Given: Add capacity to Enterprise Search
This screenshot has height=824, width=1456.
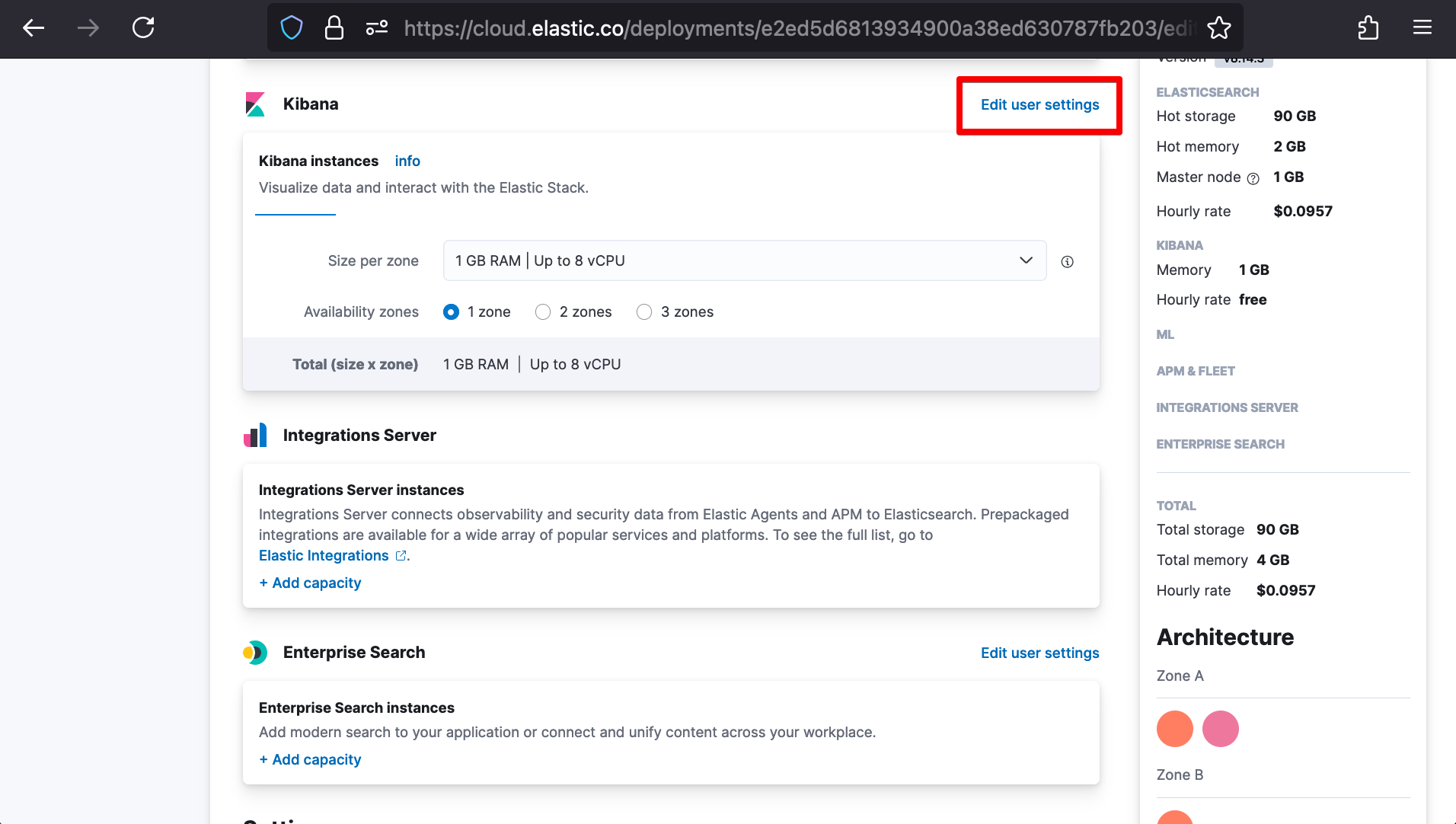Looking at the screenshot, I should tap(310, 760).
